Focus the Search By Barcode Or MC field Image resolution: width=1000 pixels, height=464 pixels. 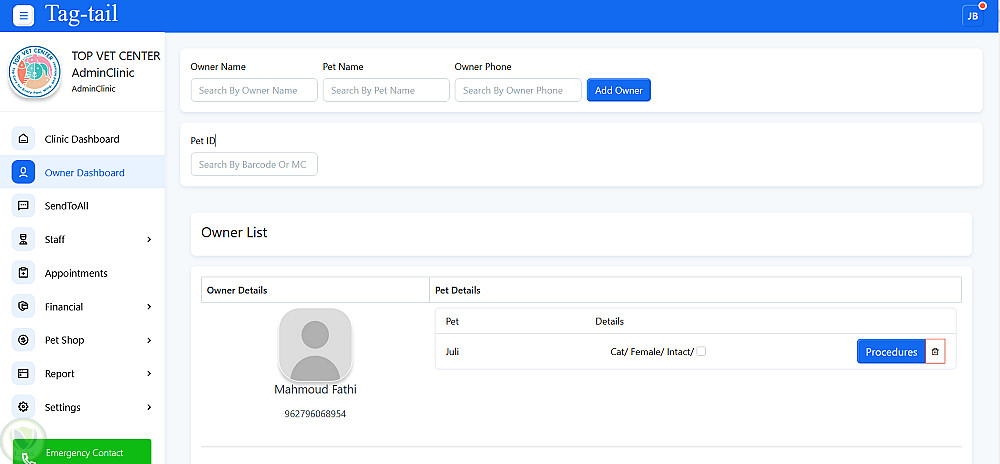click(x=254, y=164)
